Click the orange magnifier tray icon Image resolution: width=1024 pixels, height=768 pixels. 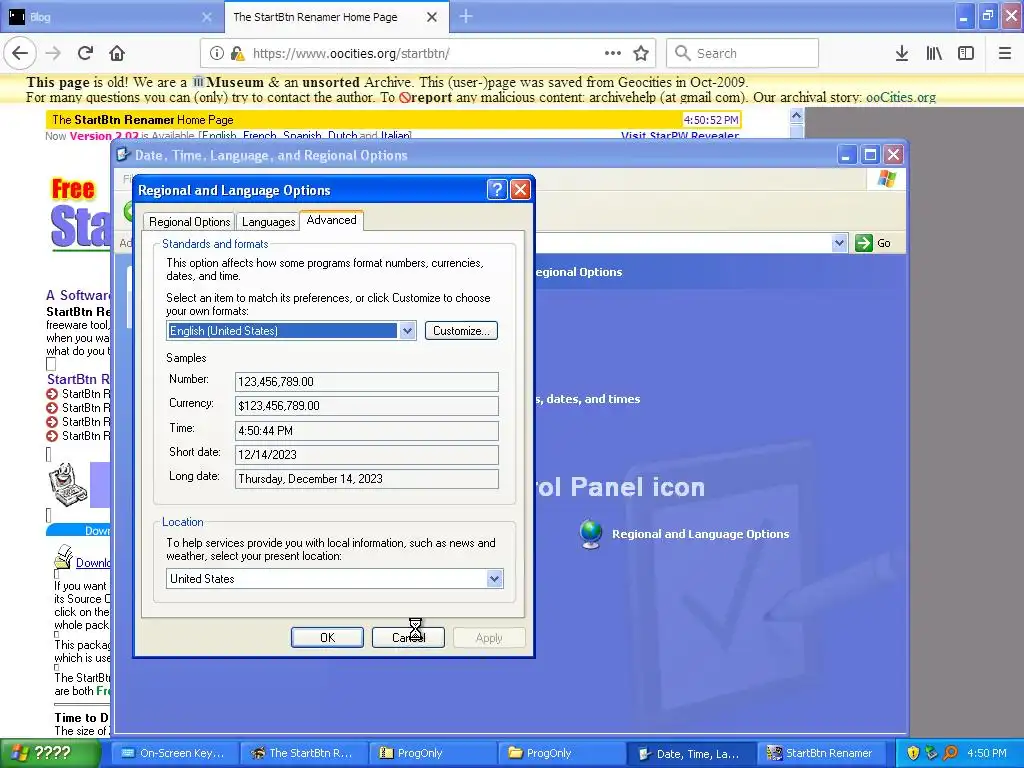pos(950,753)
